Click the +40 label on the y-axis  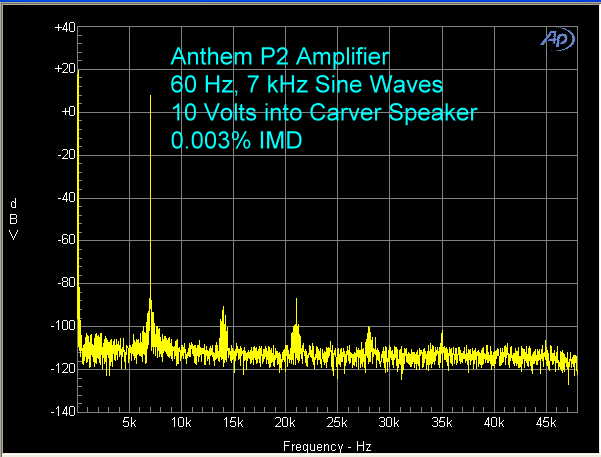(64, 28)
